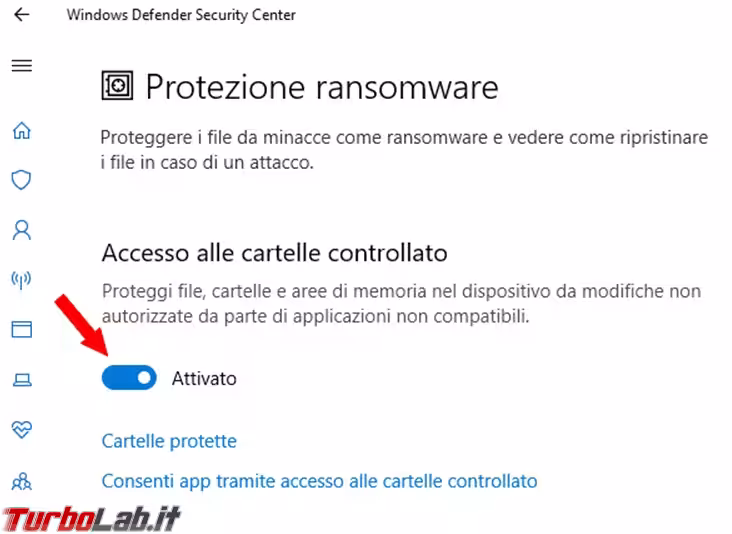Click the 'Protezione ransomware' page title
Image resolution: width=732 pixels, height=534 pixels.
[x=321, y=87]
